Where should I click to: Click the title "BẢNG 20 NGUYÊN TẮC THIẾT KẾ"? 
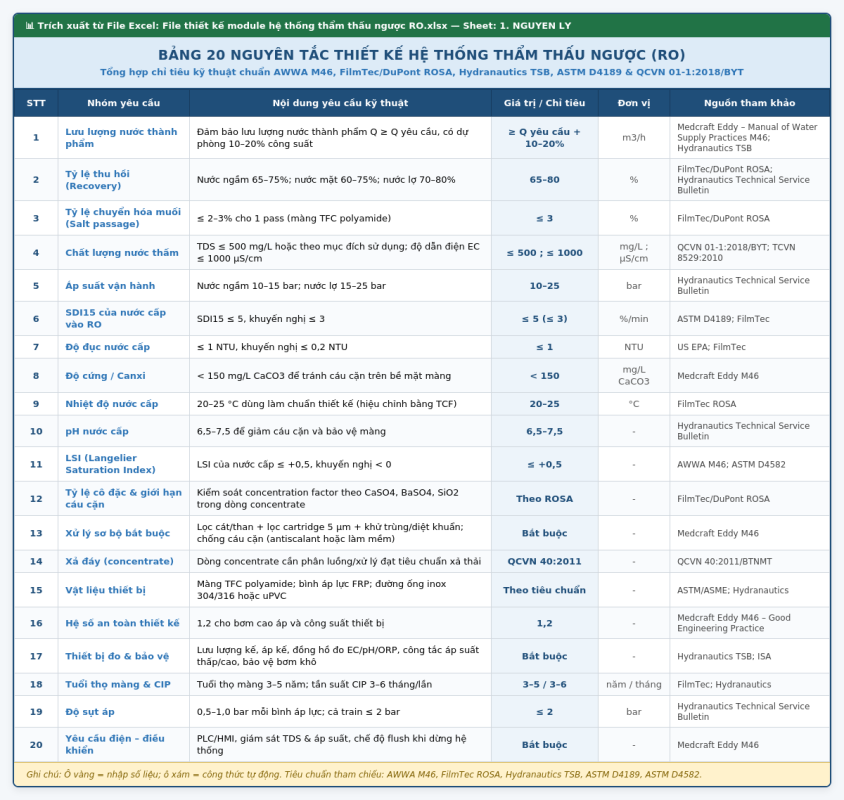pos(421,55)
